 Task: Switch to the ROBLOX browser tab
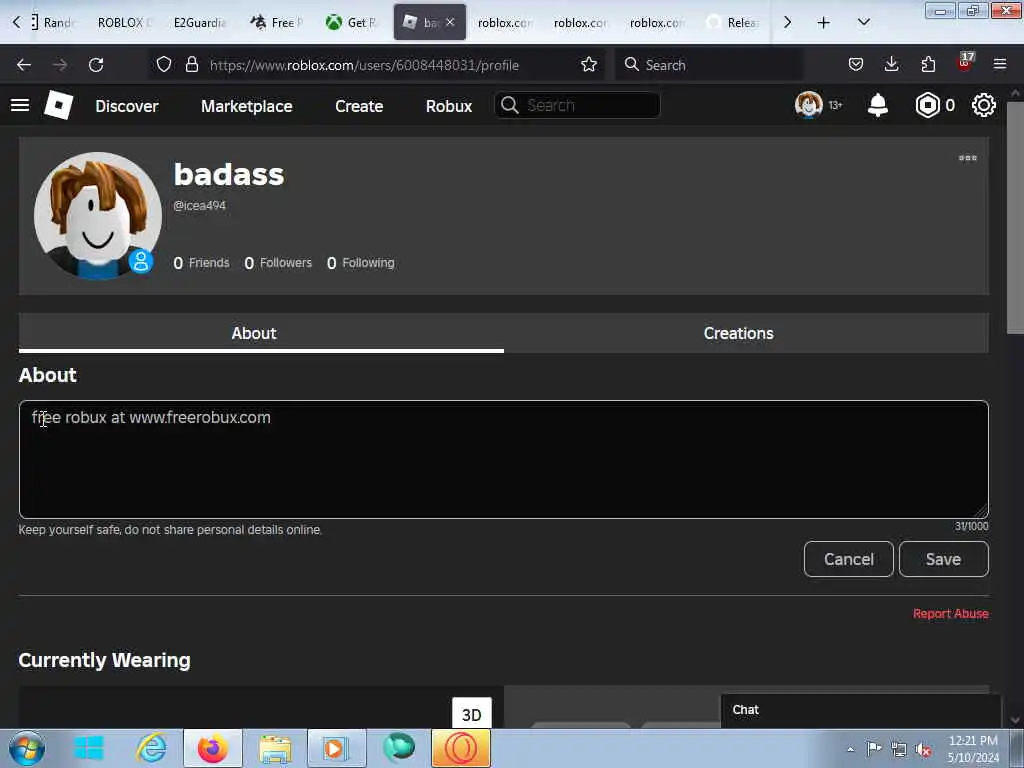pyautogui.click(x=124, y=23)
